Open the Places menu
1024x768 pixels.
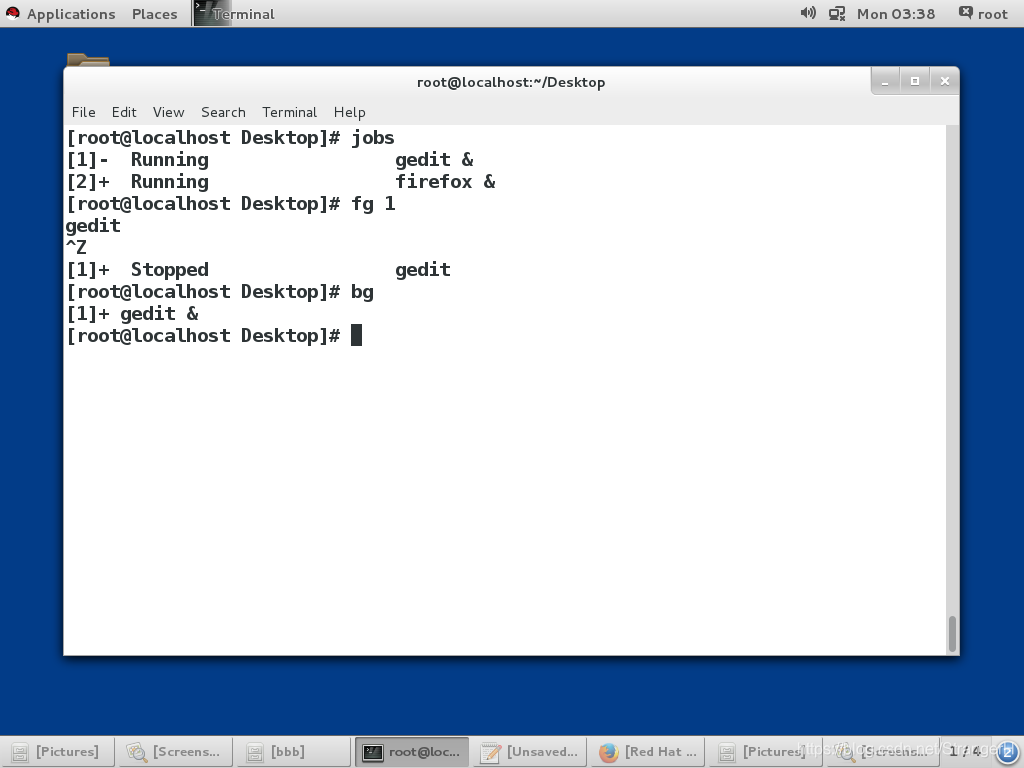[x=154, y=14]
